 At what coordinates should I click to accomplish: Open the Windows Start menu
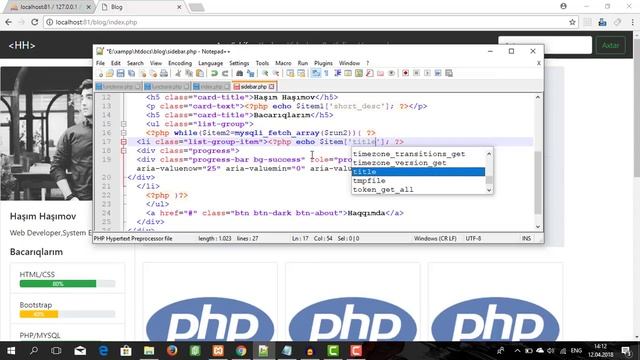tap(11, 351)
